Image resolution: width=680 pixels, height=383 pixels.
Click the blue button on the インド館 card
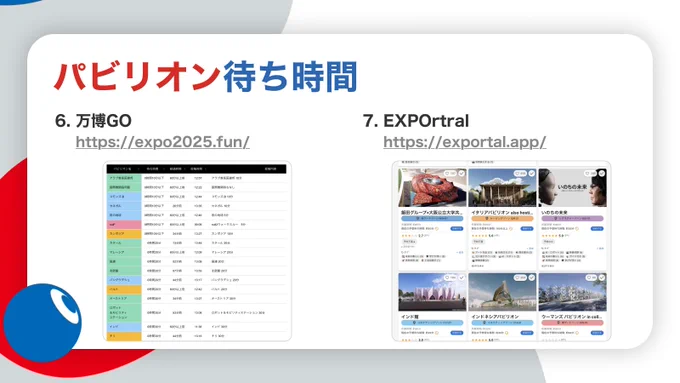coord(457,333)
